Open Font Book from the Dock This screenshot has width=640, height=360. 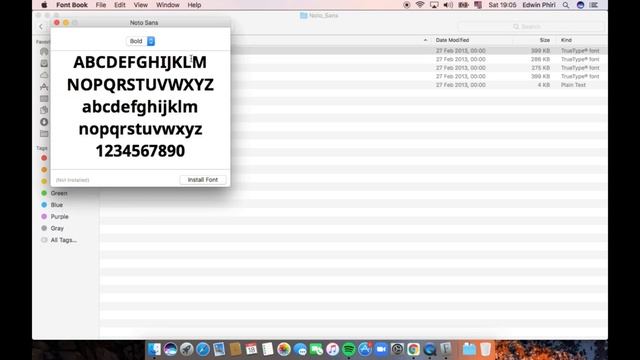[x=446, y=349]
